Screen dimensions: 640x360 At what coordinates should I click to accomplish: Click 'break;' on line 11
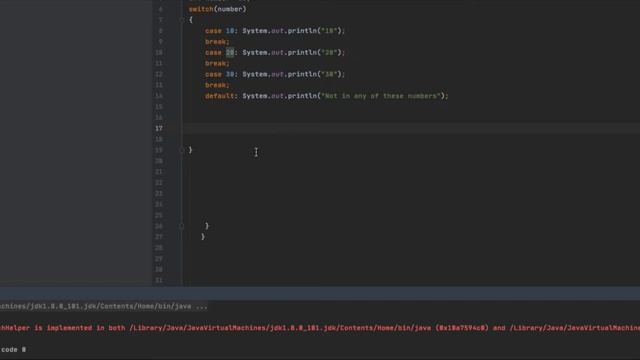click(x=217, y=63)
